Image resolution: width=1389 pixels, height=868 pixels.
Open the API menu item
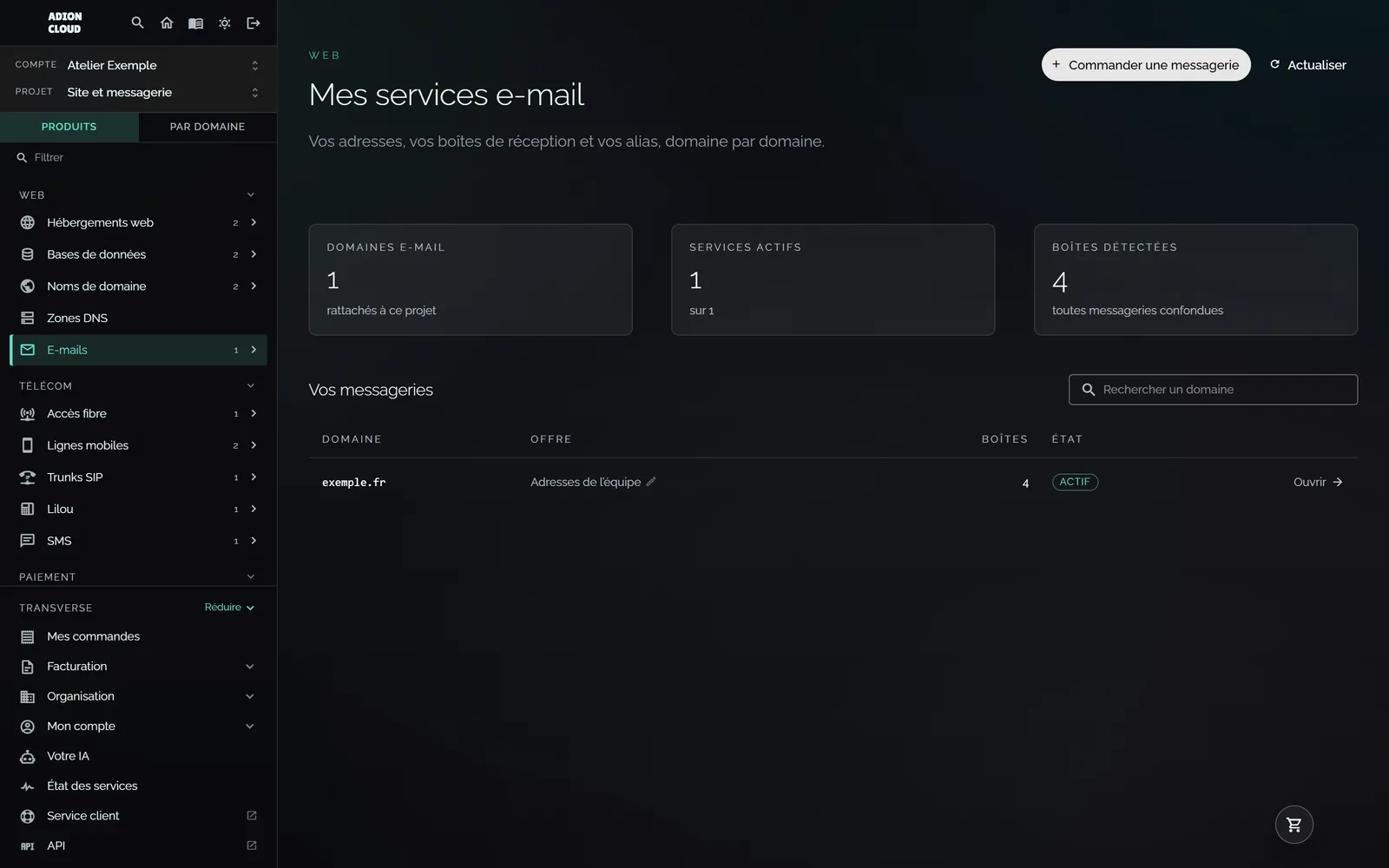point(139,845)
